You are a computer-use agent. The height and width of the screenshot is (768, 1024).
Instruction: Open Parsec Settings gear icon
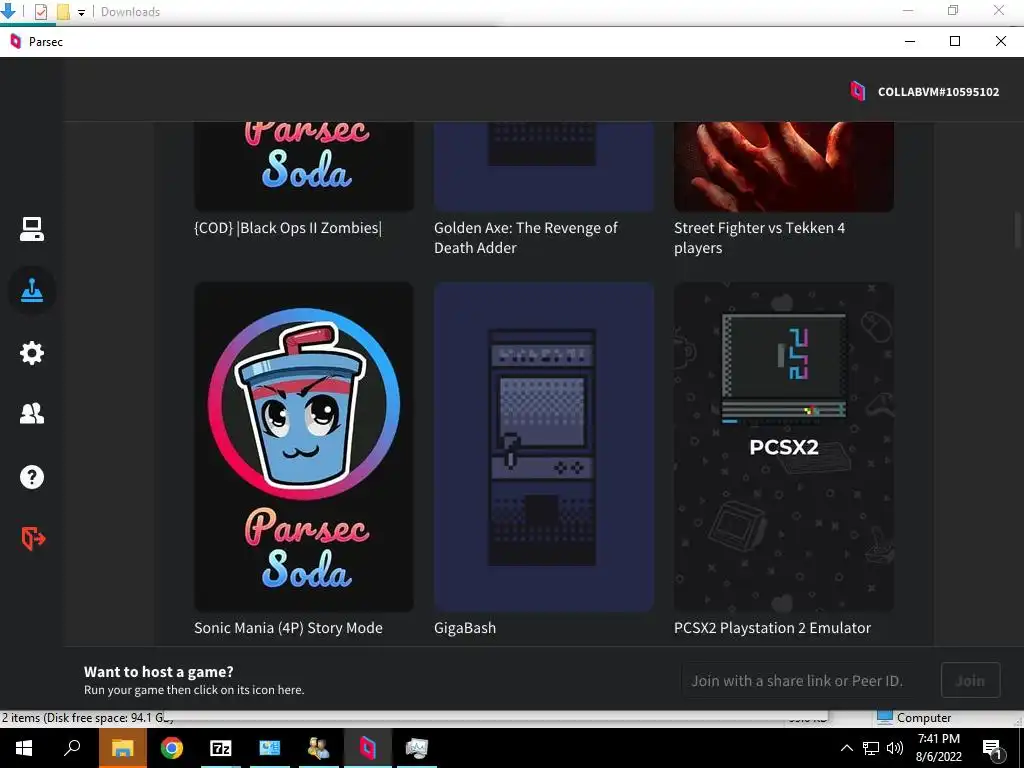tap(31, 353)
